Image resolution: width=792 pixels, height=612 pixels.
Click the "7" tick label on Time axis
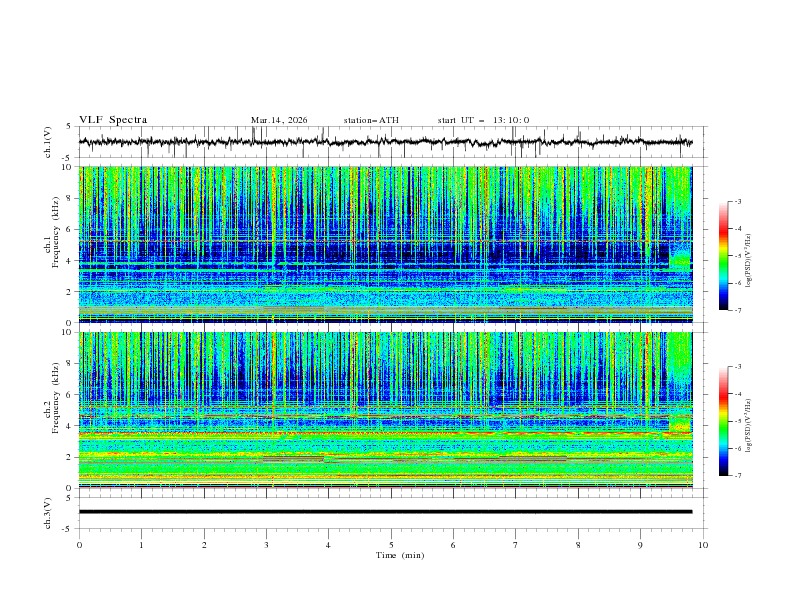[x=516, y=545]
